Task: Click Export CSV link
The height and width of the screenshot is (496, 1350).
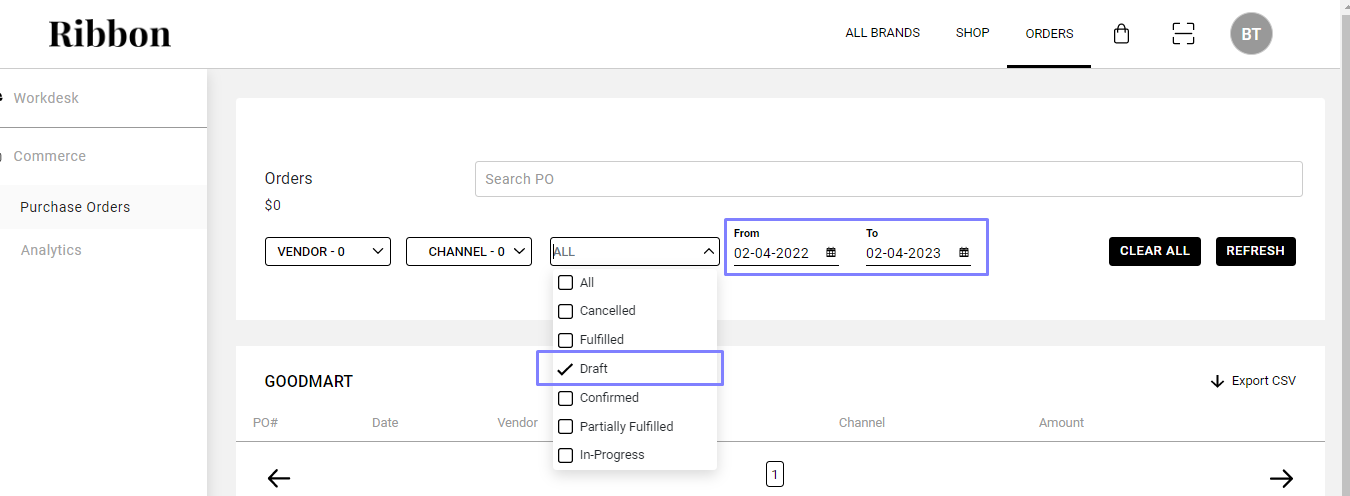Action: [x=1253, y=381]
